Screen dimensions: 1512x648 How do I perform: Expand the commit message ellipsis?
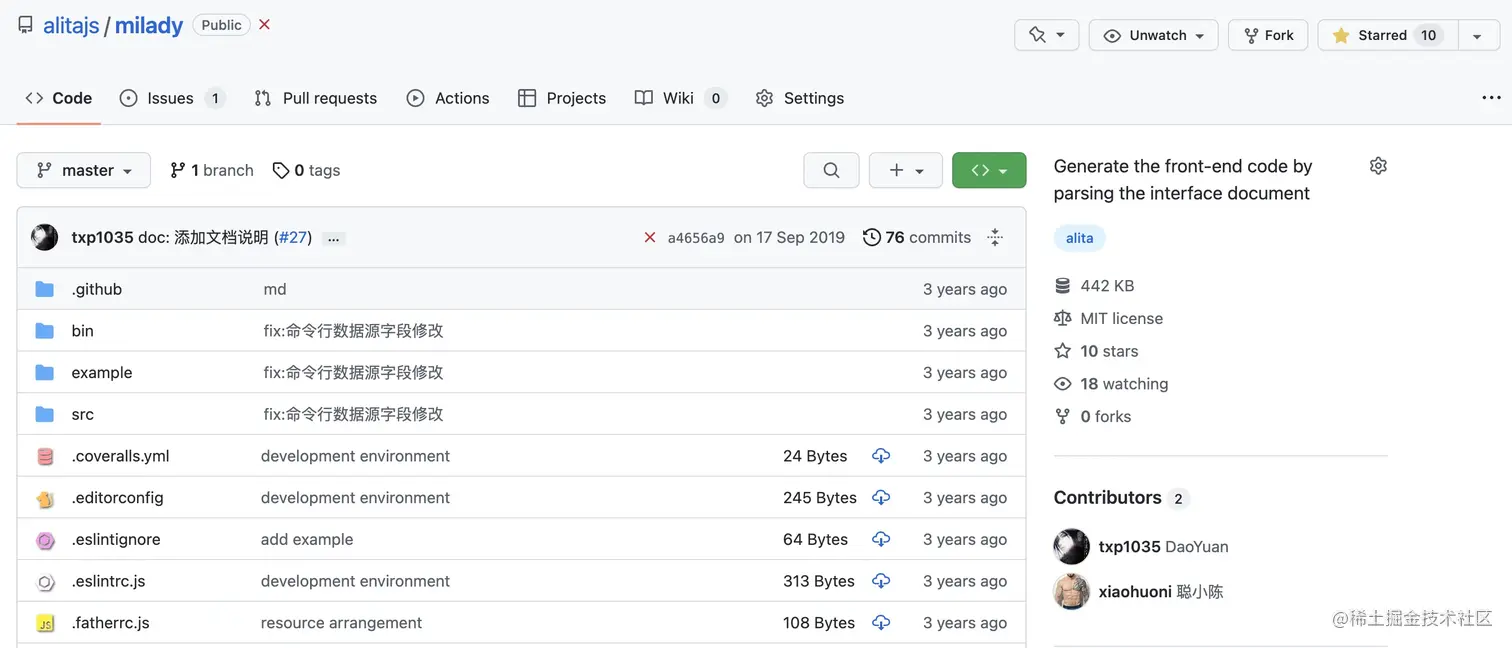tap(334, 238)
